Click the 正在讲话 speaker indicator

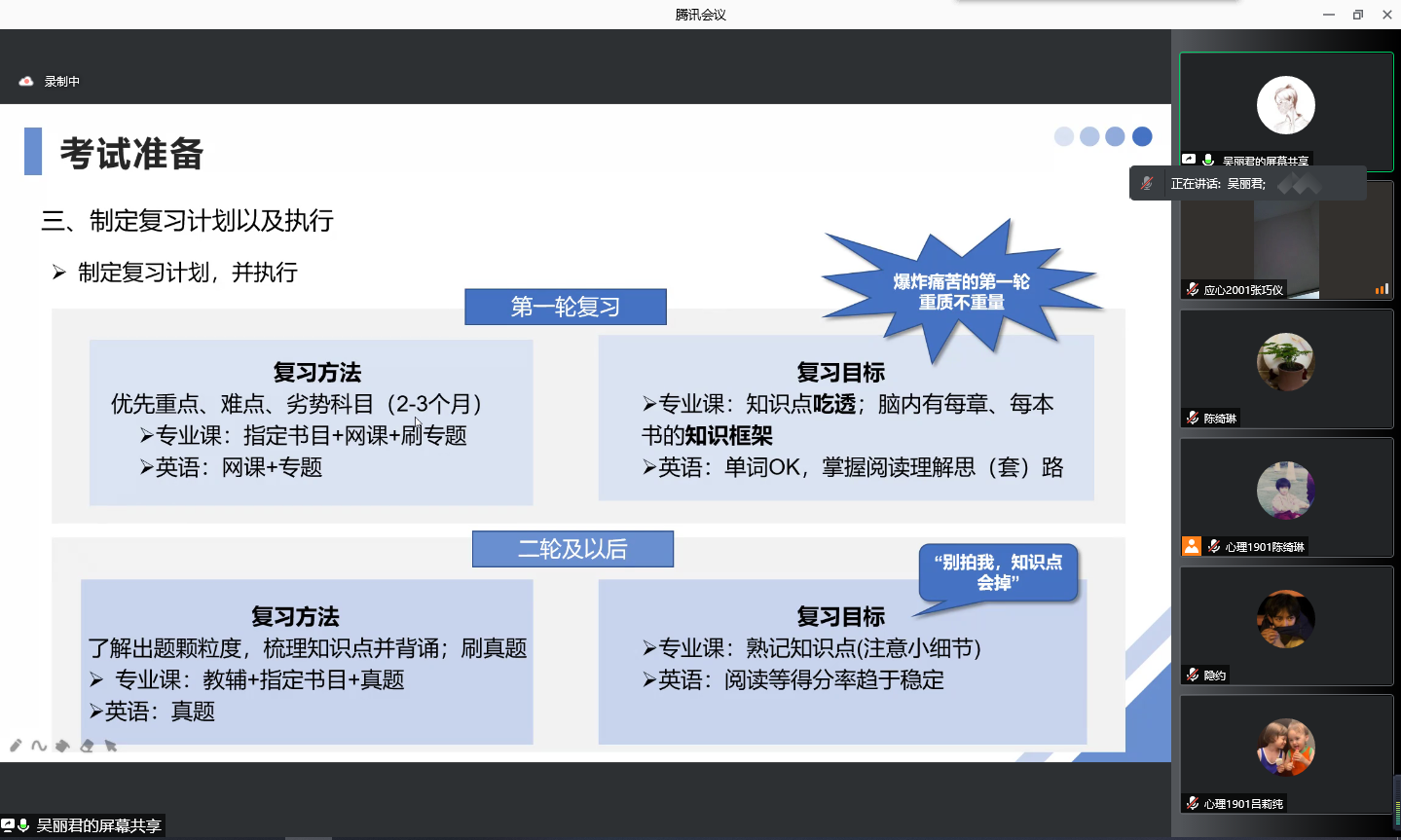[x=1217, y=184]
